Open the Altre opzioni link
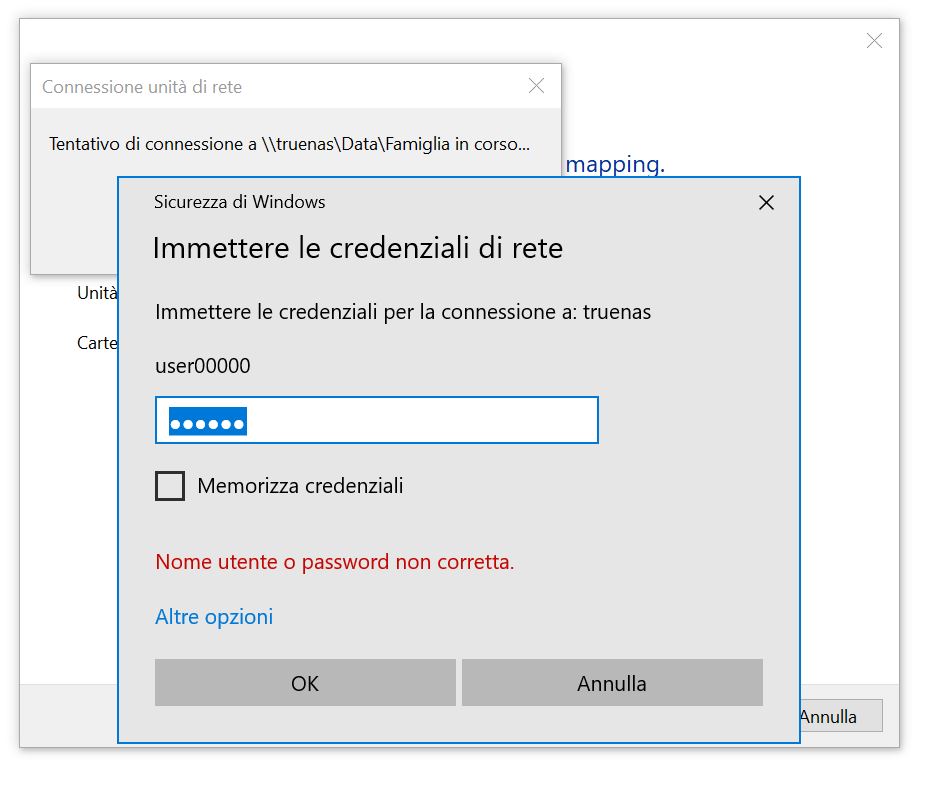Viewport: 929px width, 792px height. pos(214,617)
